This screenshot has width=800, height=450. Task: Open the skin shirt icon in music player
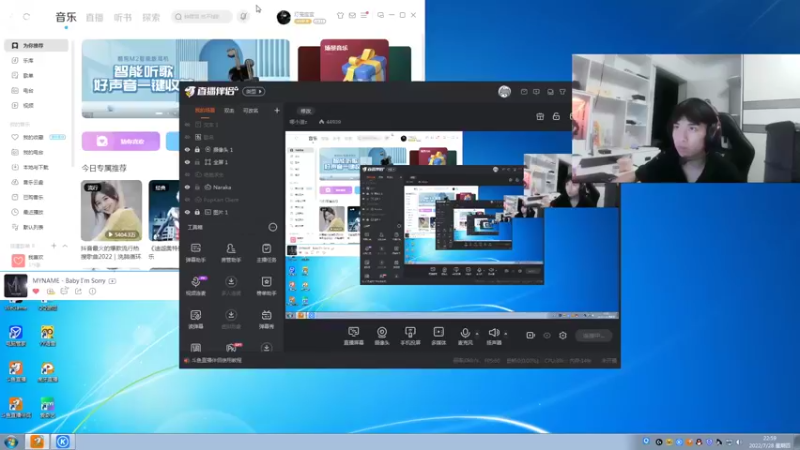tap(340, 15)
